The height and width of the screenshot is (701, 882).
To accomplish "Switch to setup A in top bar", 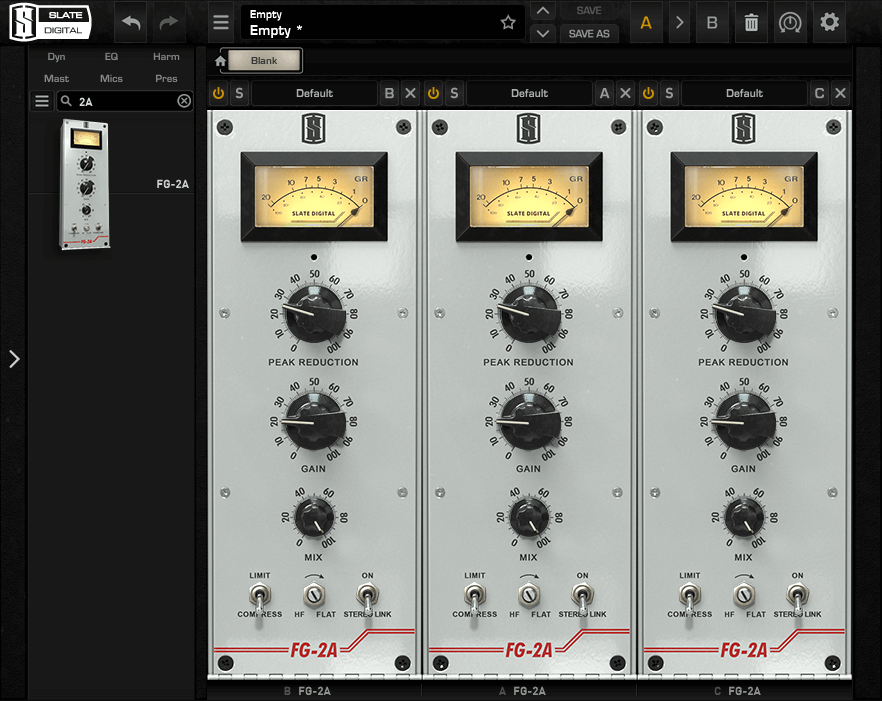I will 646,23.
